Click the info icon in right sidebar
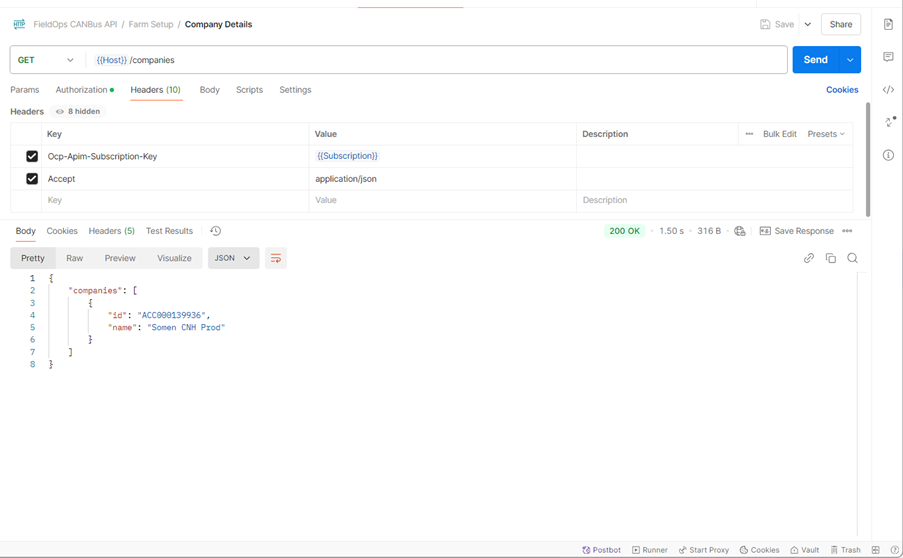 coord(888,155)
